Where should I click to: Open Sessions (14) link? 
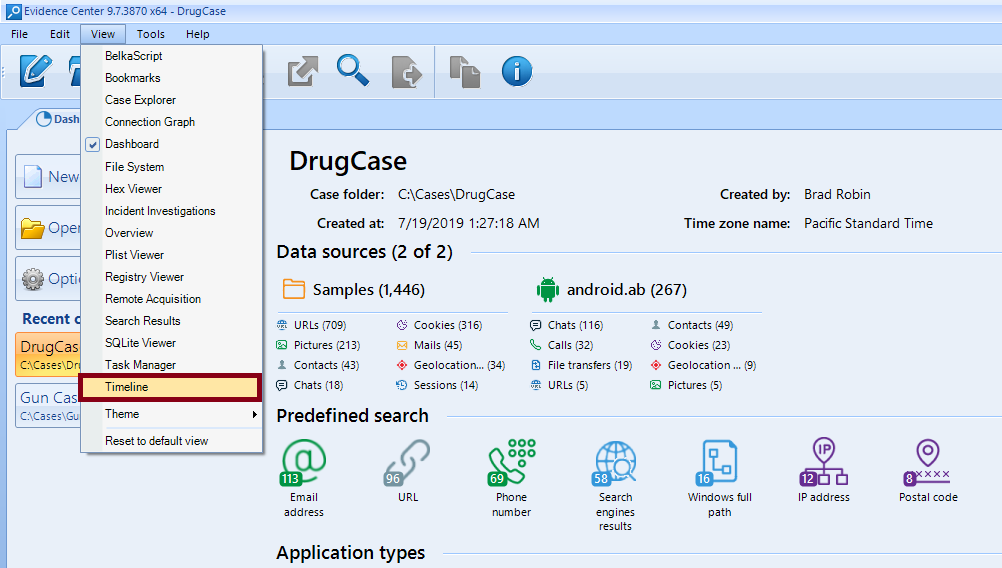(x=445, y=385)
